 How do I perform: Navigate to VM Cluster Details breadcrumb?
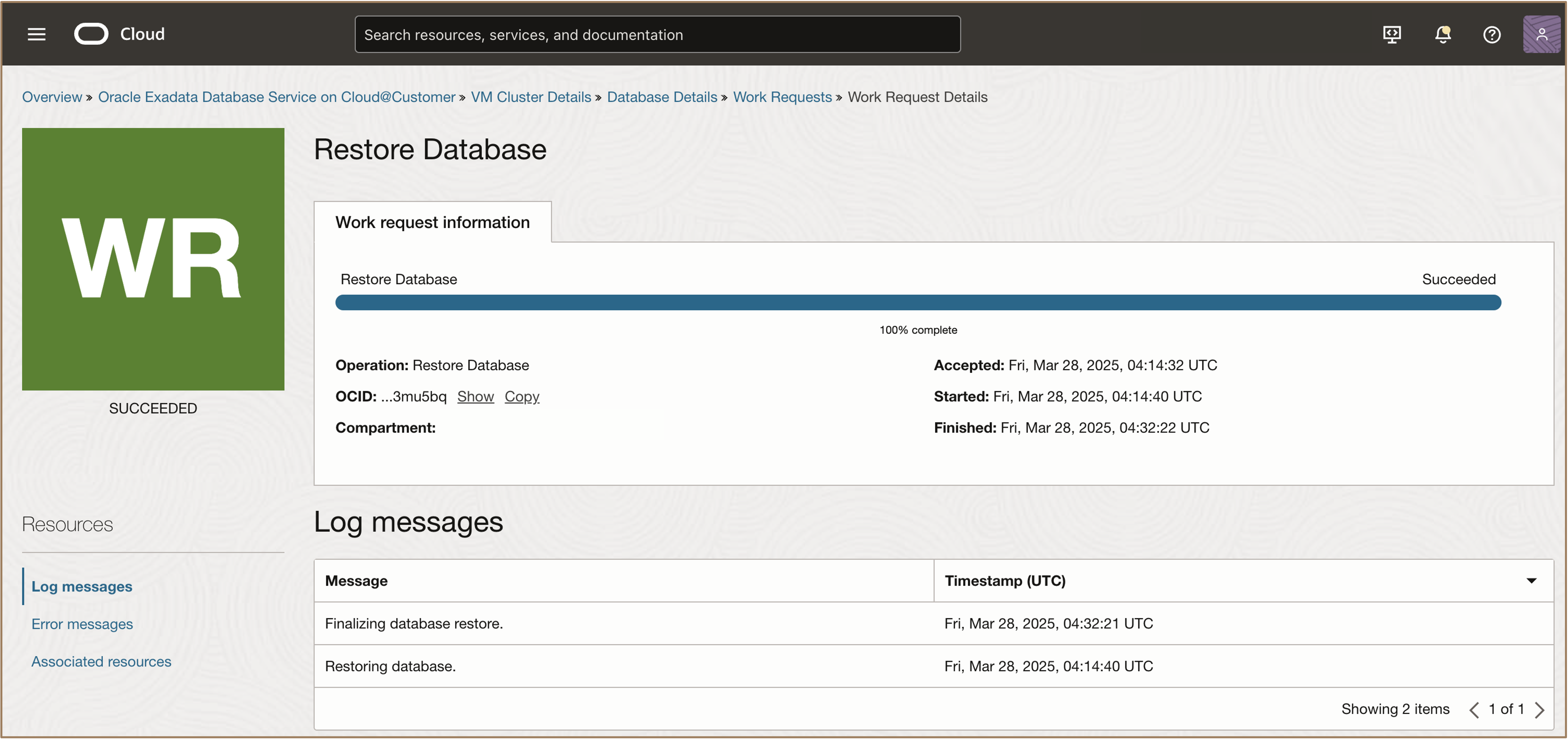[x=531, y=97]
